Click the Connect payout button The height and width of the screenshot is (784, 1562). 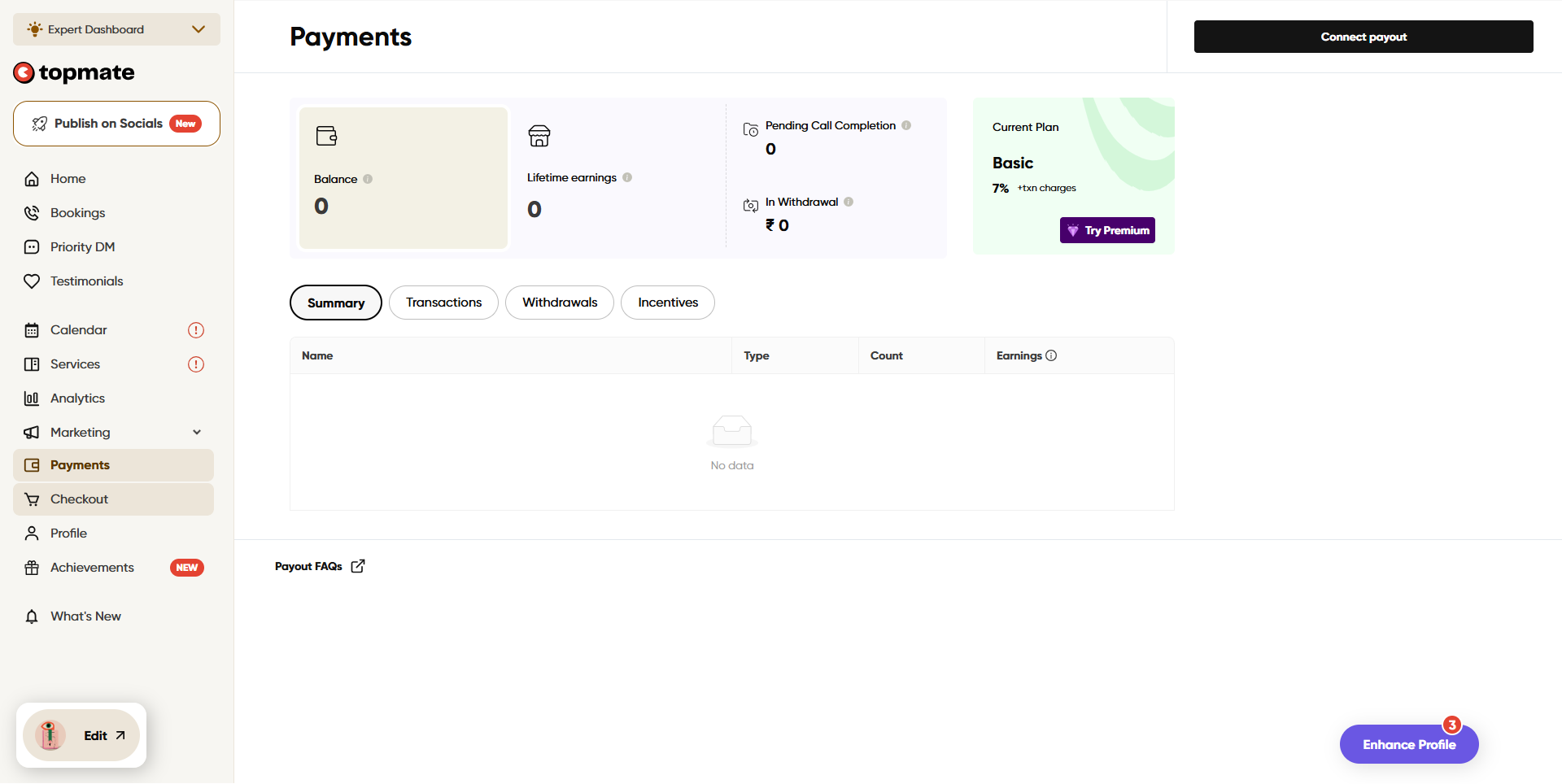pos(1363,37)
